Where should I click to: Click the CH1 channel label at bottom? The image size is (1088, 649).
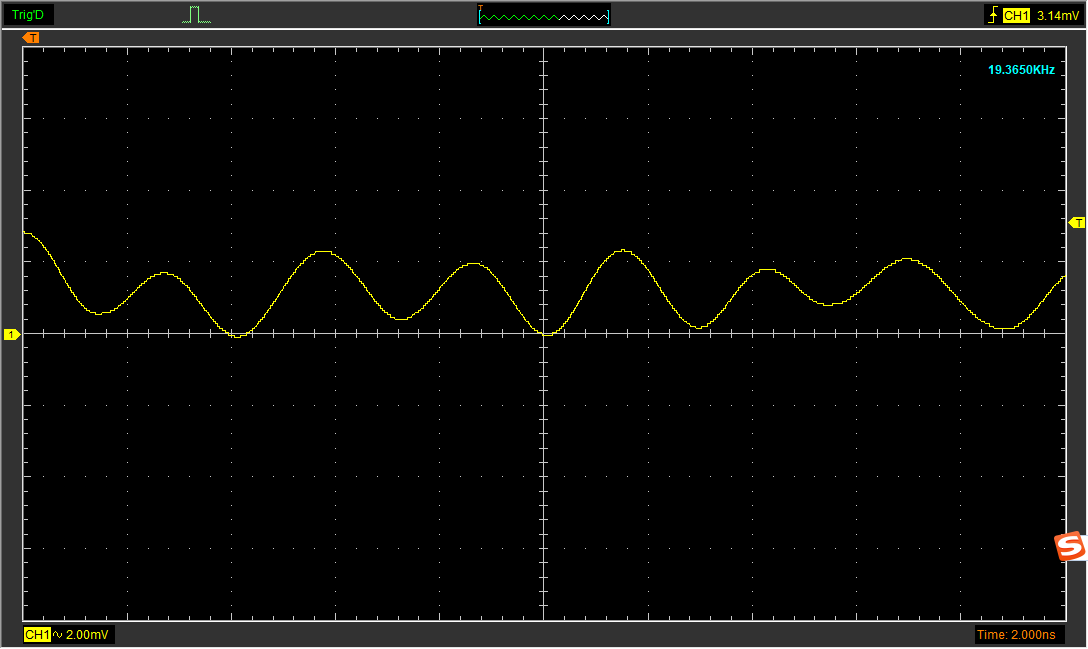point(37,634)
